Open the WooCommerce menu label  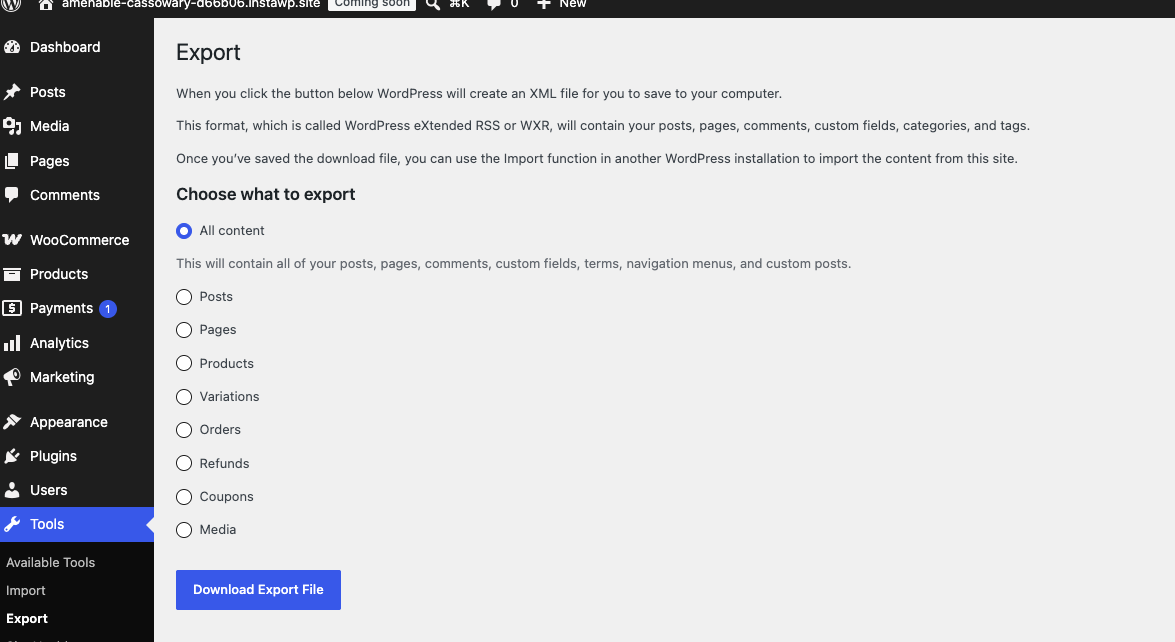79,240
